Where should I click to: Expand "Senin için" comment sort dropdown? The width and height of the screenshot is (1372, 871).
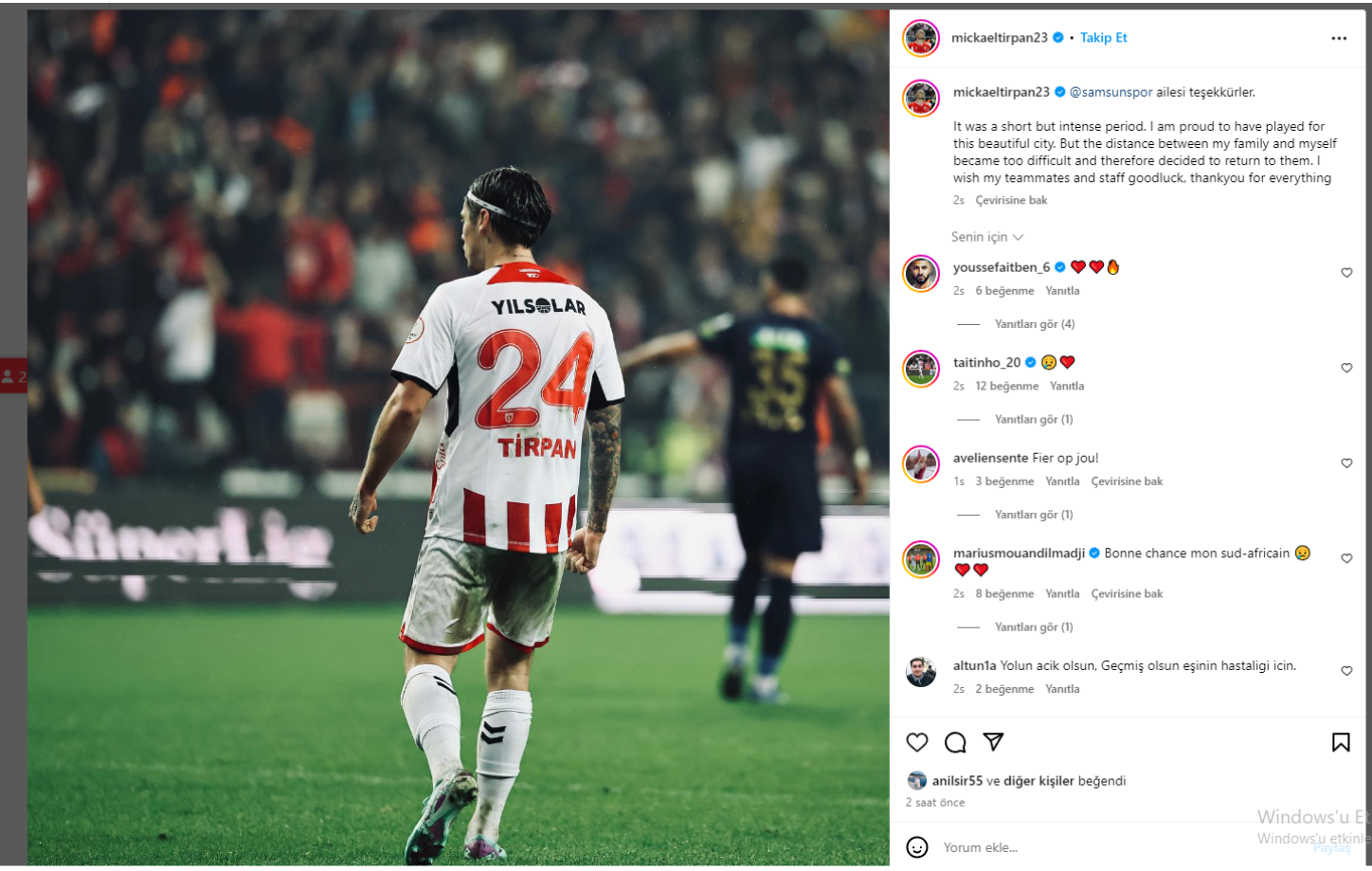[987, 237]
